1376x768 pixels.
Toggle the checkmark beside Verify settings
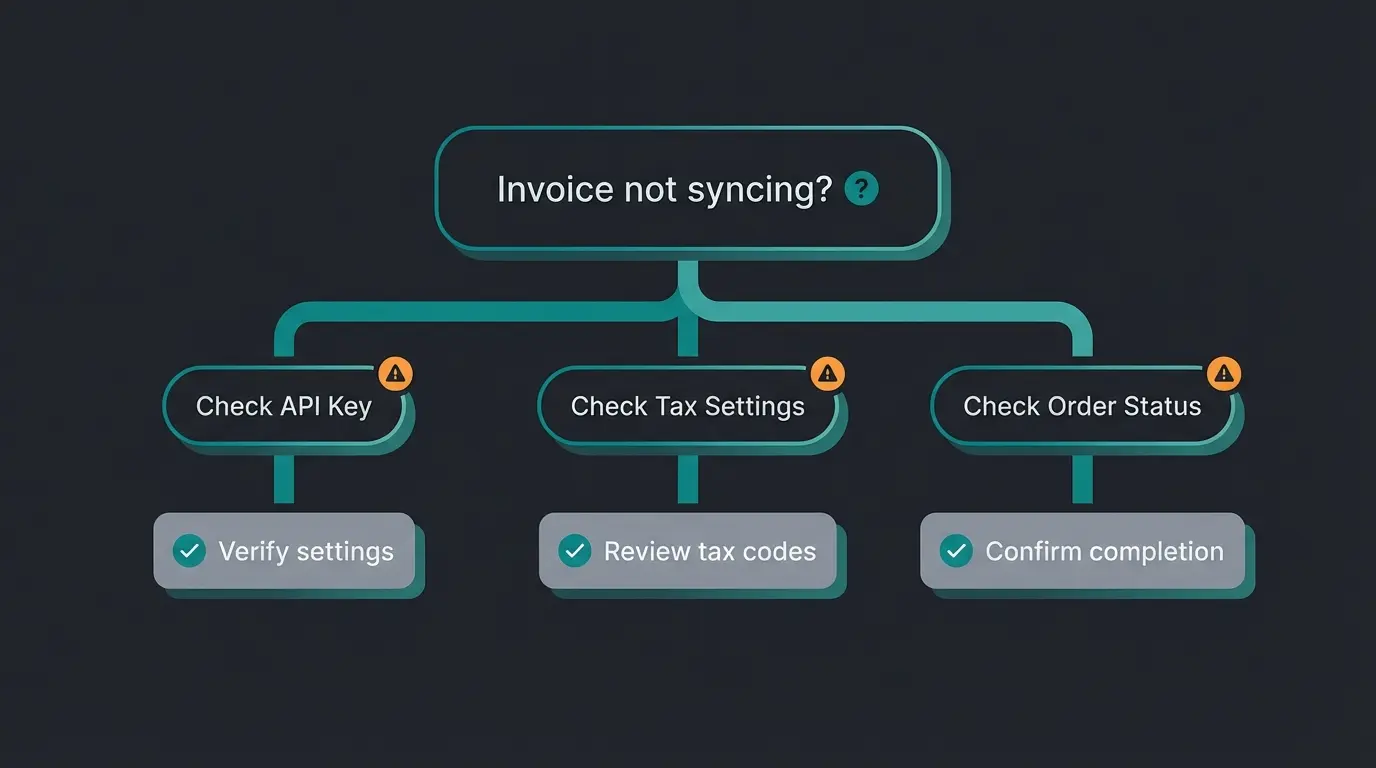[188, 551]
